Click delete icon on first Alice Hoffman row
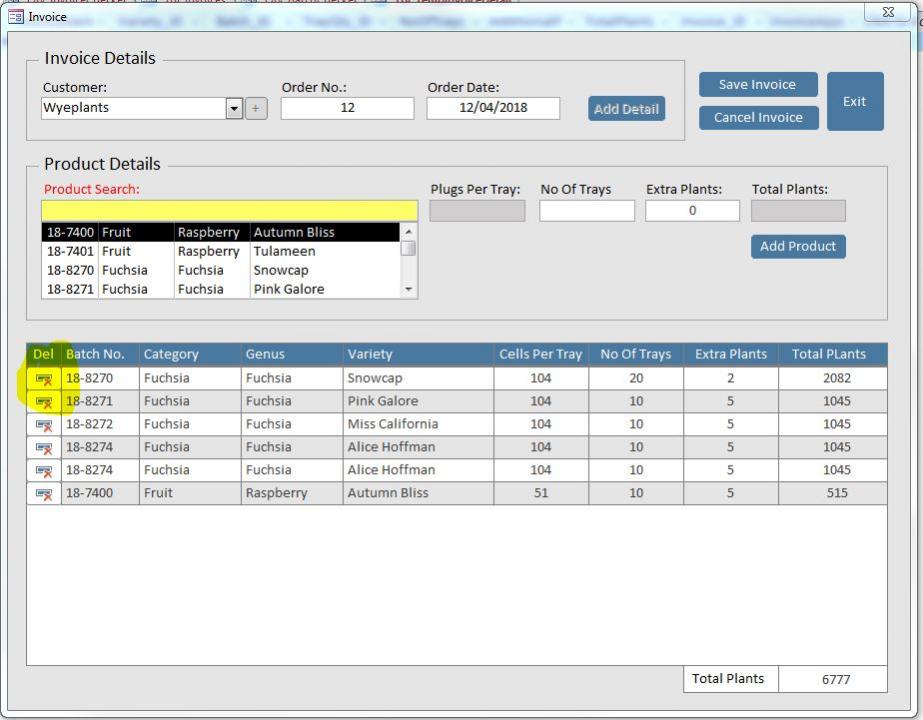 [x=43, y=448]
